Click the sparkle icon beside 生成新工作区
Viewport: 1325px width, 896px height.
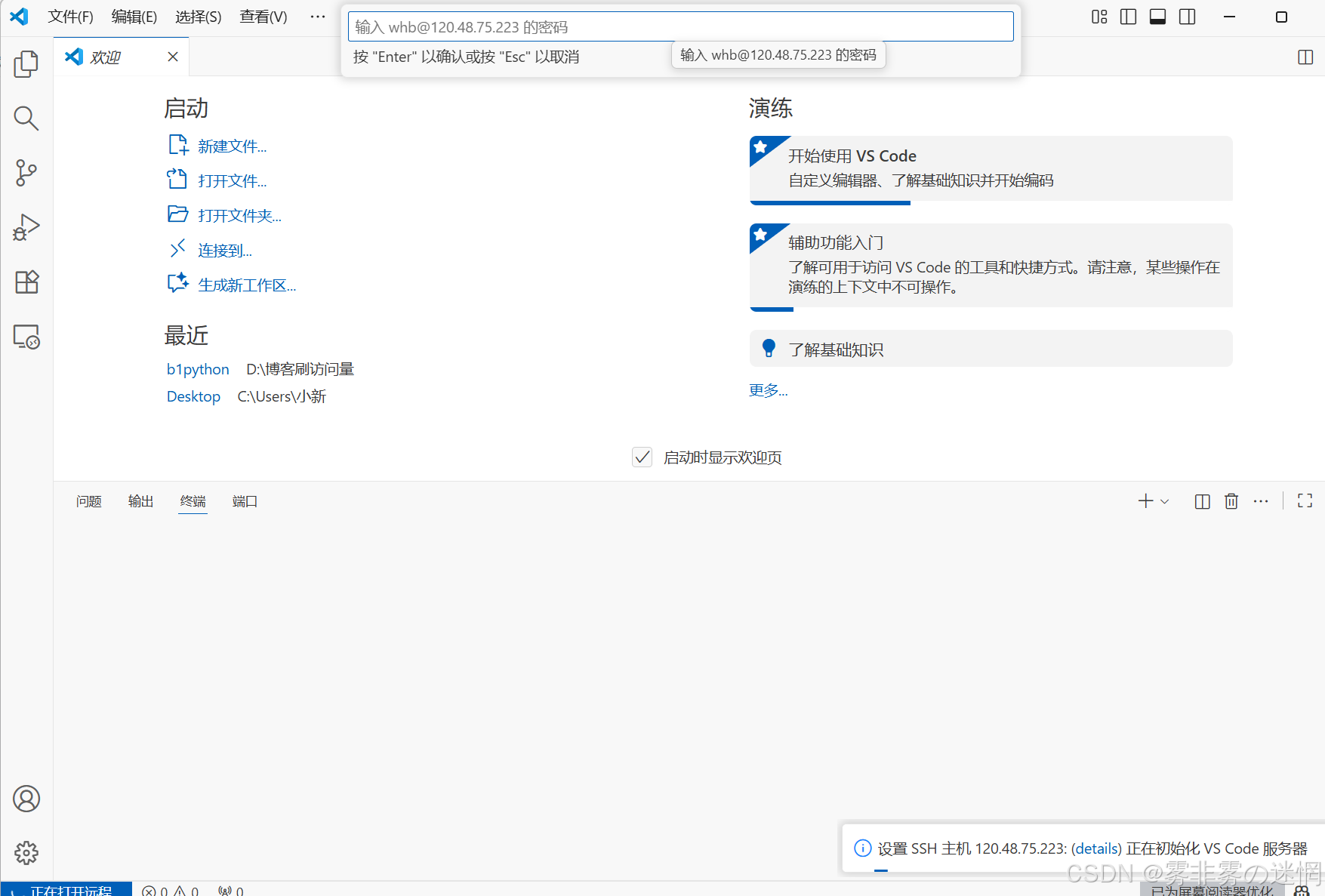point(177,283)
